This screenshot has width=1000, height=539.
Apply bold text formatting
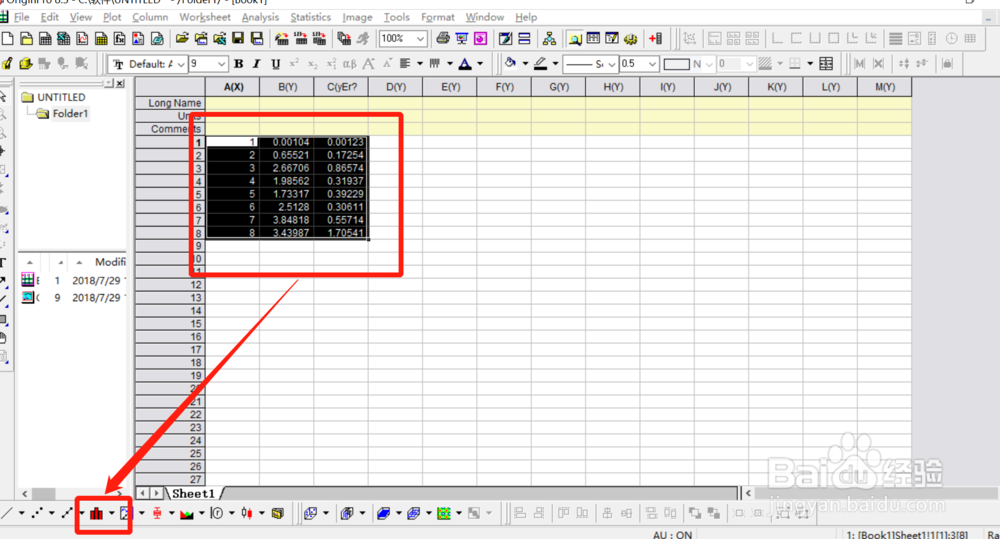coord(239,64)
